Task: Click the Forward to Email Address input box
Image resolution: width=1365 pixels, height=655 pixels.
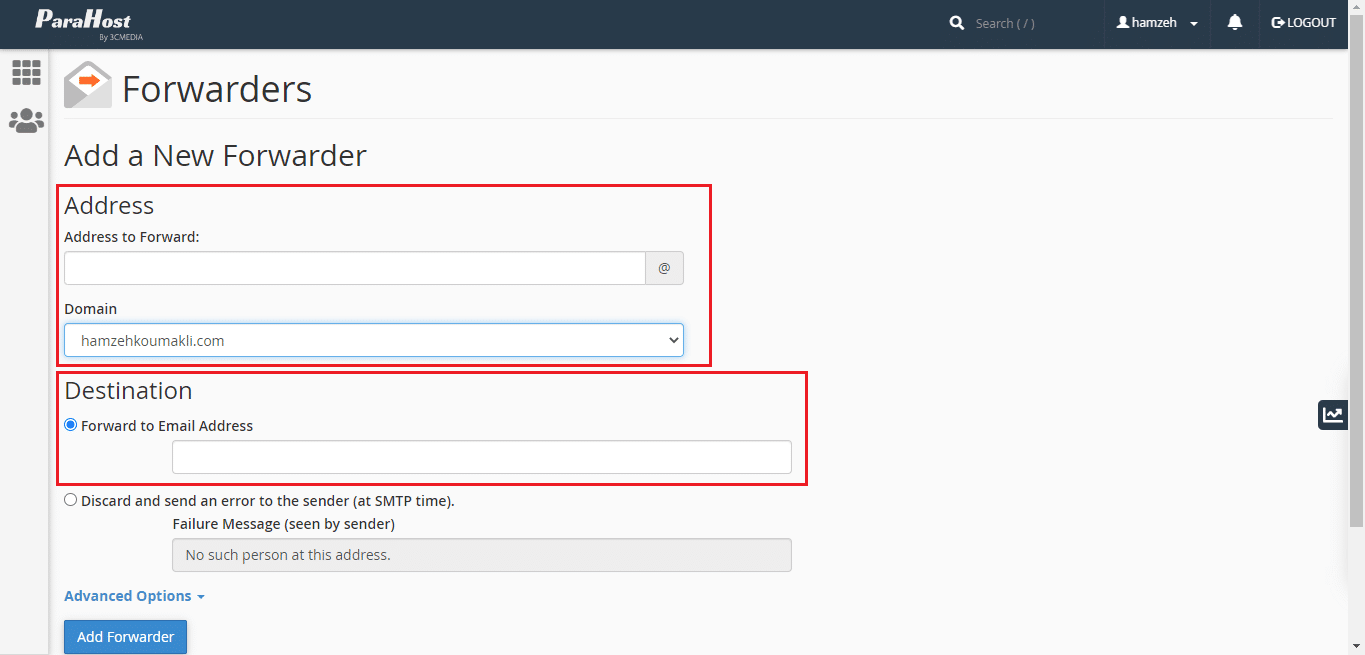Action: coord(481,457)
